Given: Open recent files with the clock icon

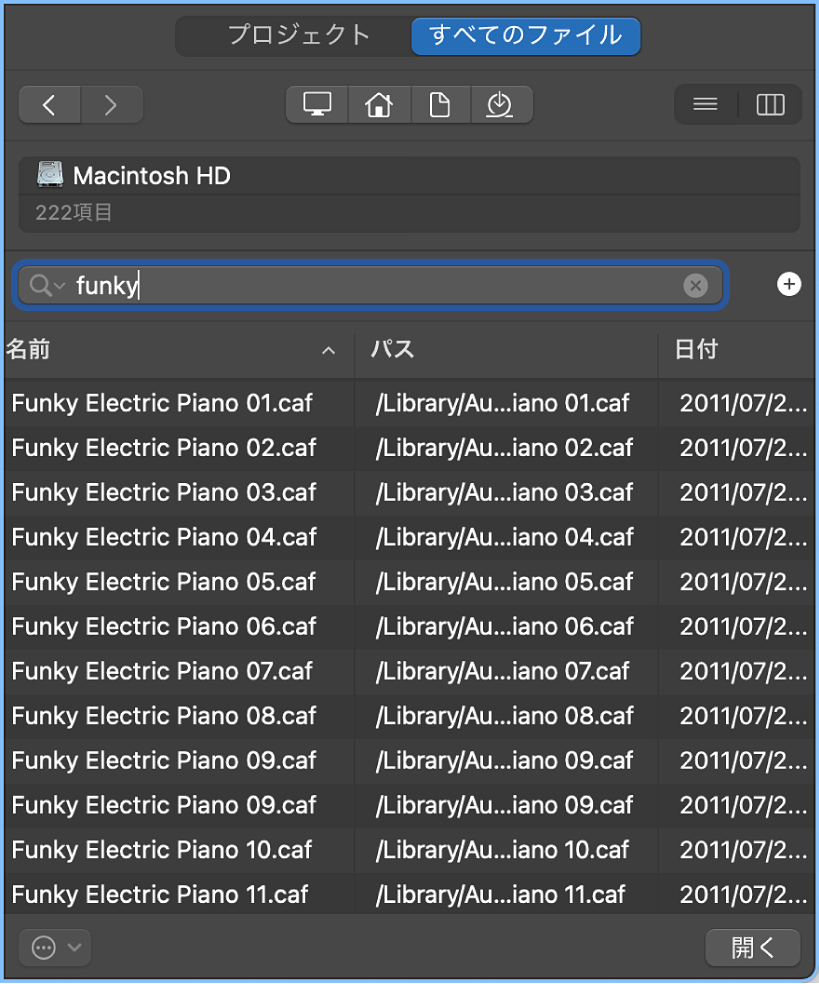Looking at the screenshot, I should tap(501, 104).
